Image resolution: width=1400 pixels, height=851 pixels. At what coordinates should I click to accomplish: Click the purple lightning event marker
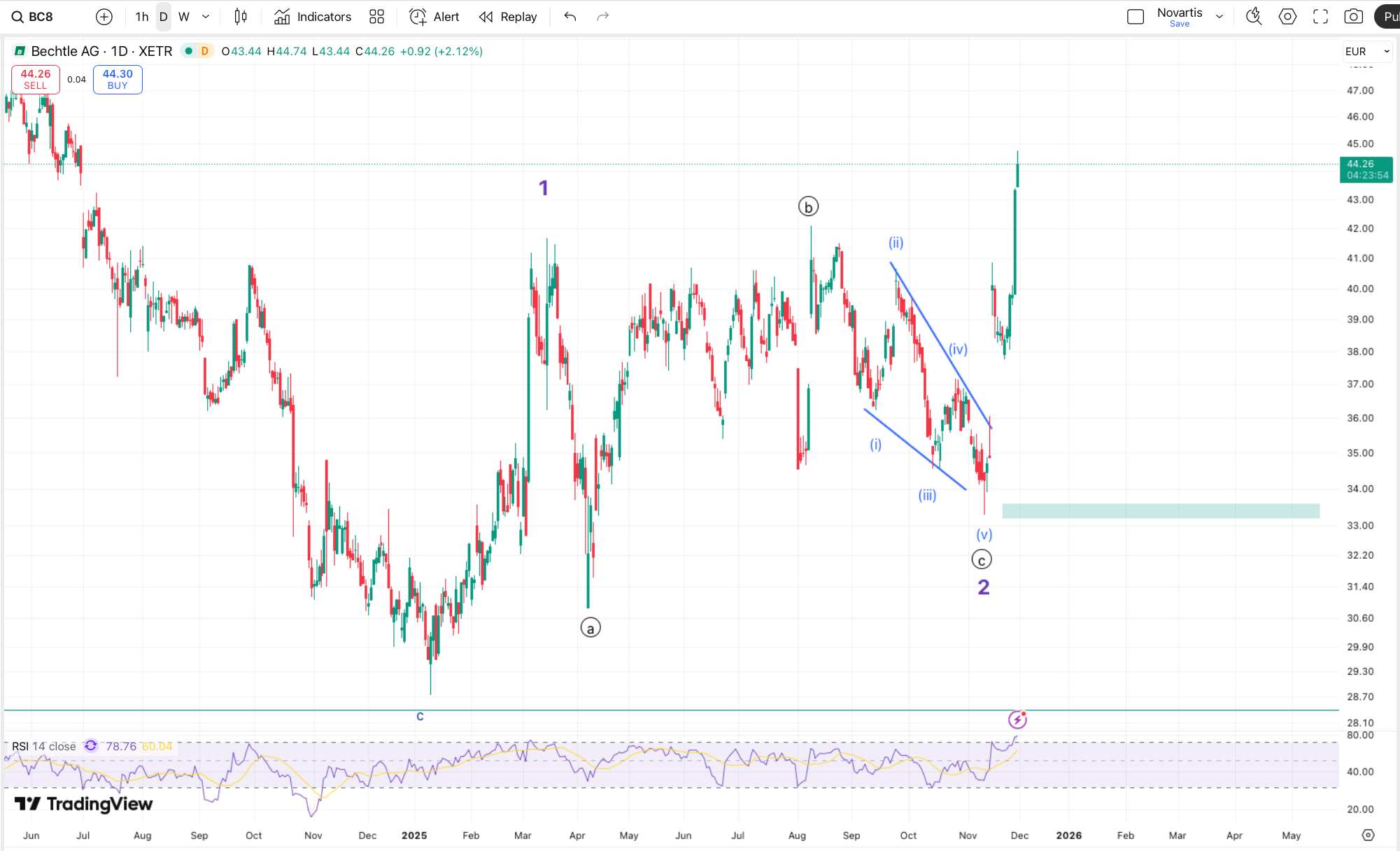1017,720
